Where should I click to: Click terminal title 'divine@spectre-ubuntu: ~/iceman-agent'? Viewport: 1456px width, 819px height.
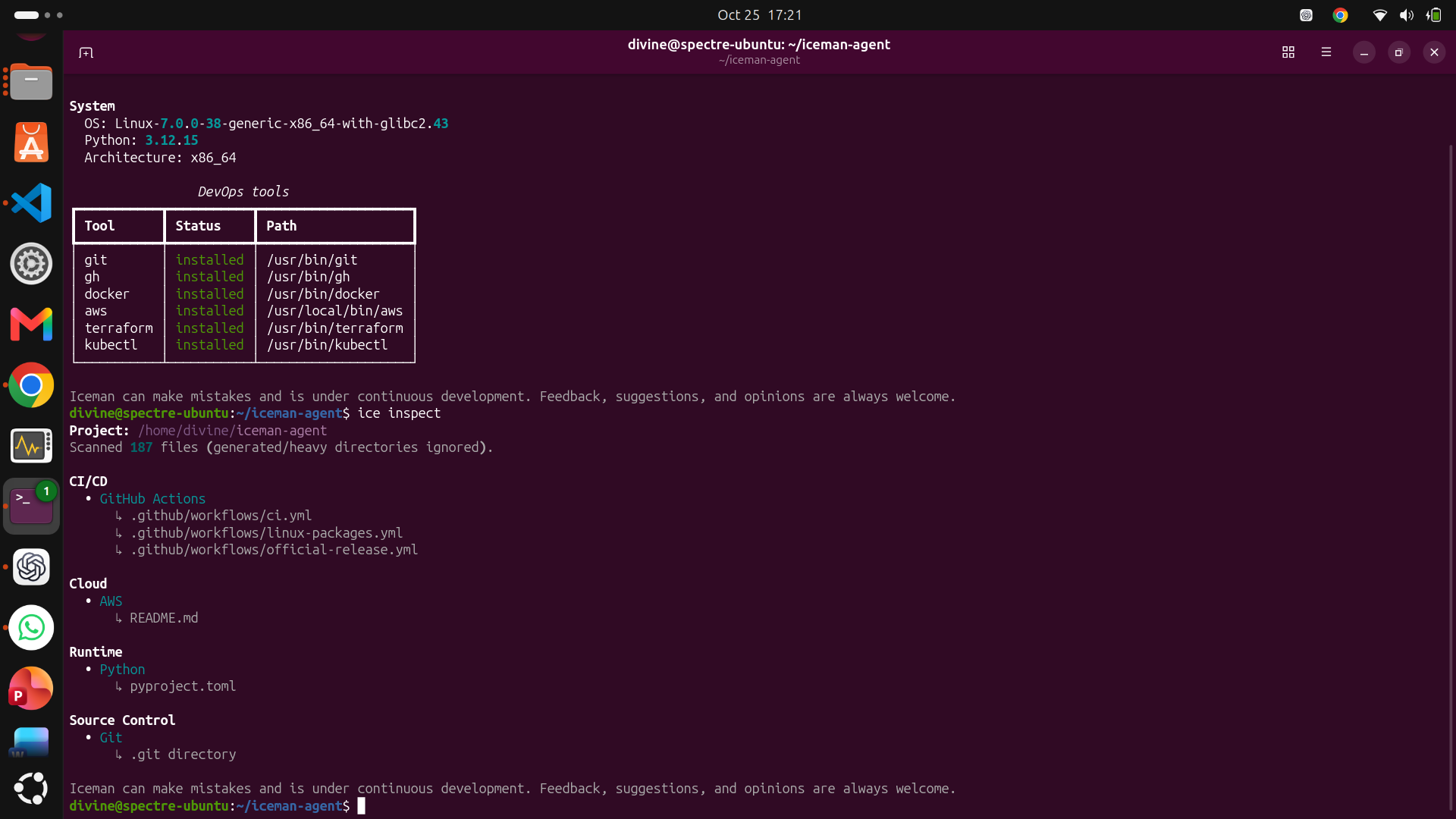coord(758,45)
